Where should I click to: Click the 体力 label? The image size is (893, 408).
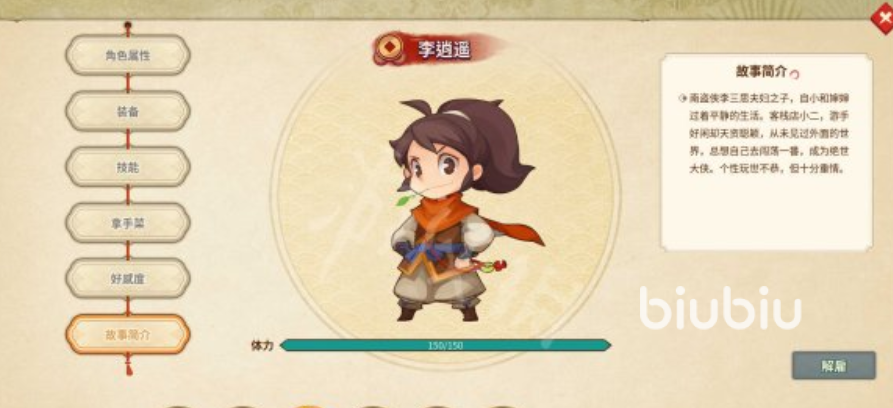click(x=262, y=345)
